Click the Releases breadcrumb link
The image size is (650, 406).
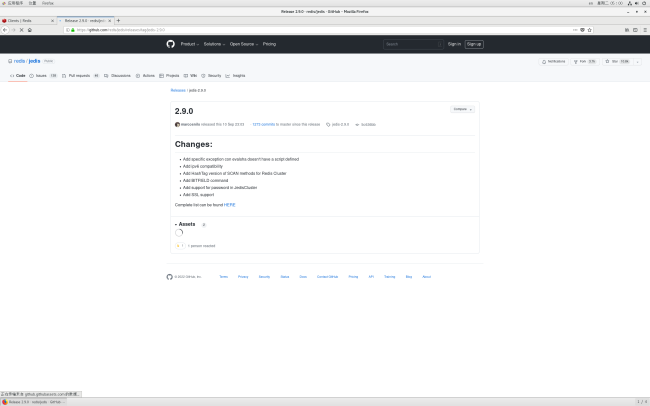pyautogui.click(x=178, y=90)
